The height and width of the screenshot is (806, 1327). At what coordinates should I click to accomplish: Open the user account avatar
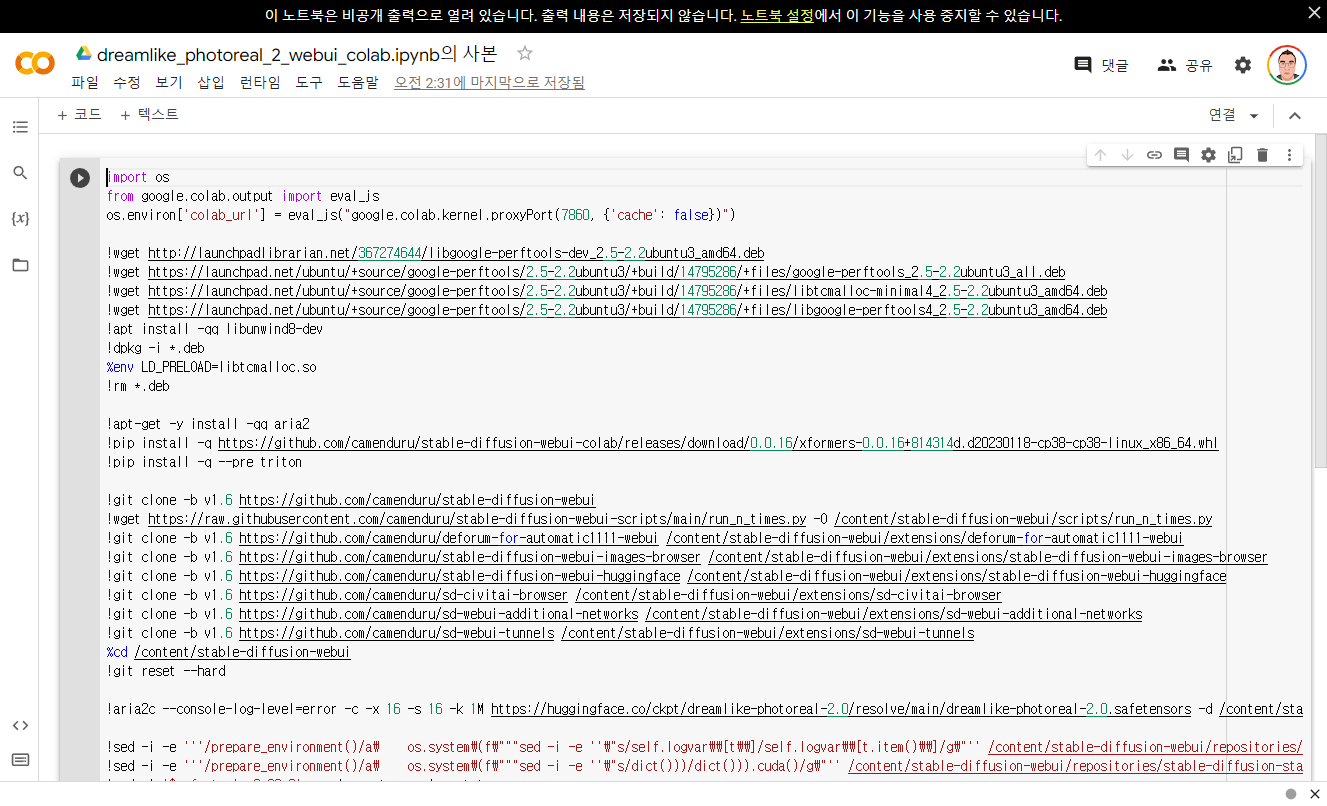coord(1286,65)
